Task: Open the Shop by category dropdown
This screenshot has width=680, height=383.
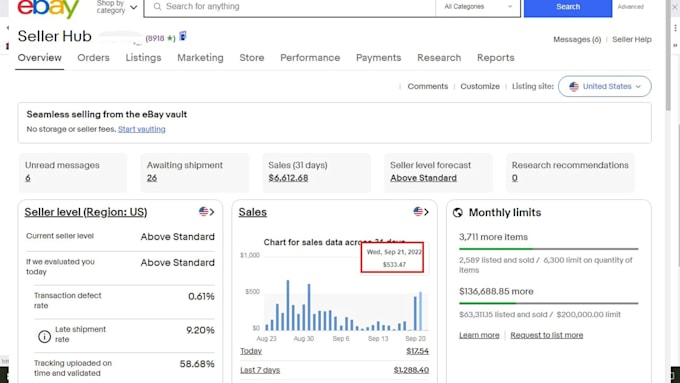Action: point(116,7)
